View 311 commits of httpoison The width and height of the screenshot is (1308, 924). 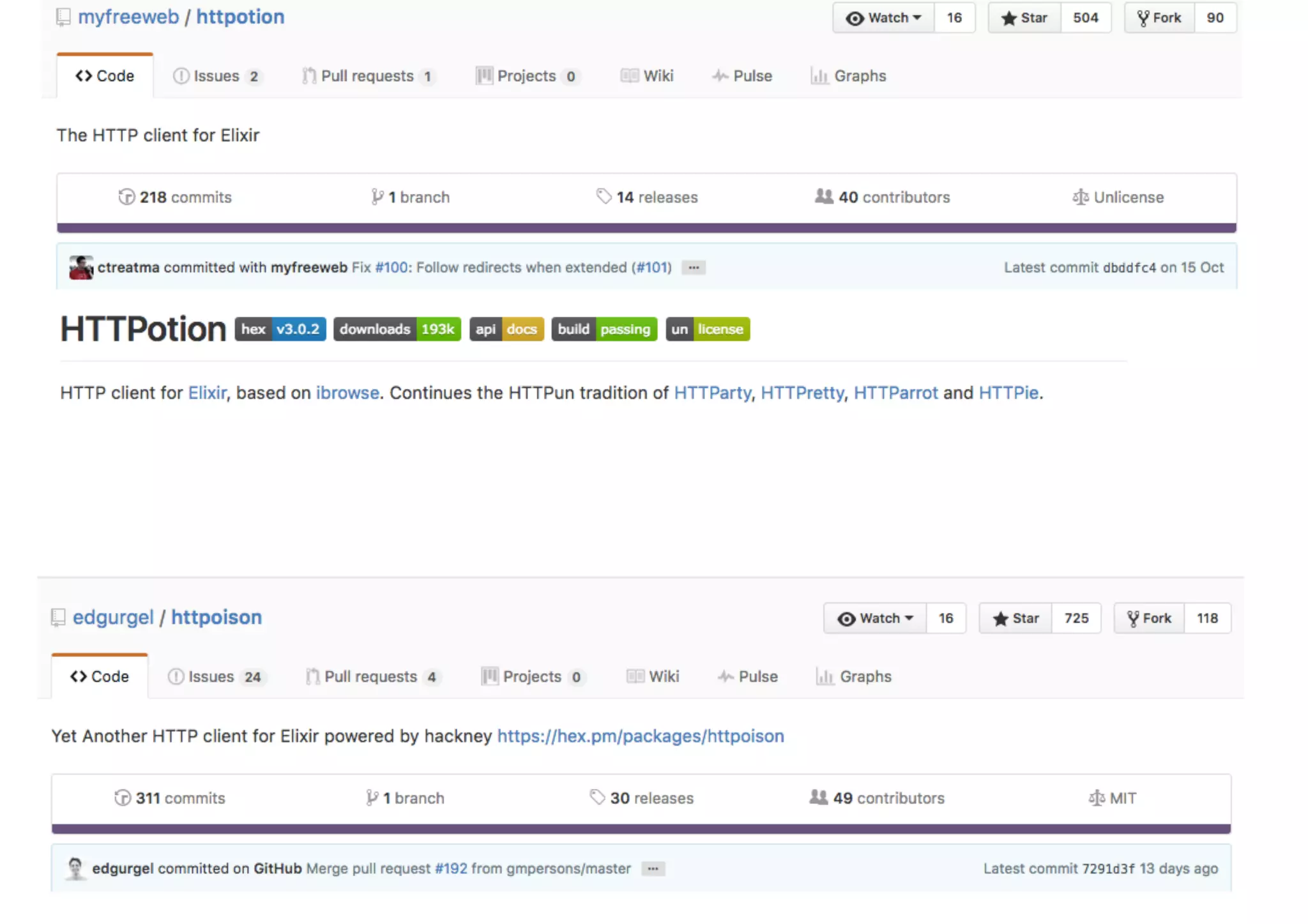point(170,798)
